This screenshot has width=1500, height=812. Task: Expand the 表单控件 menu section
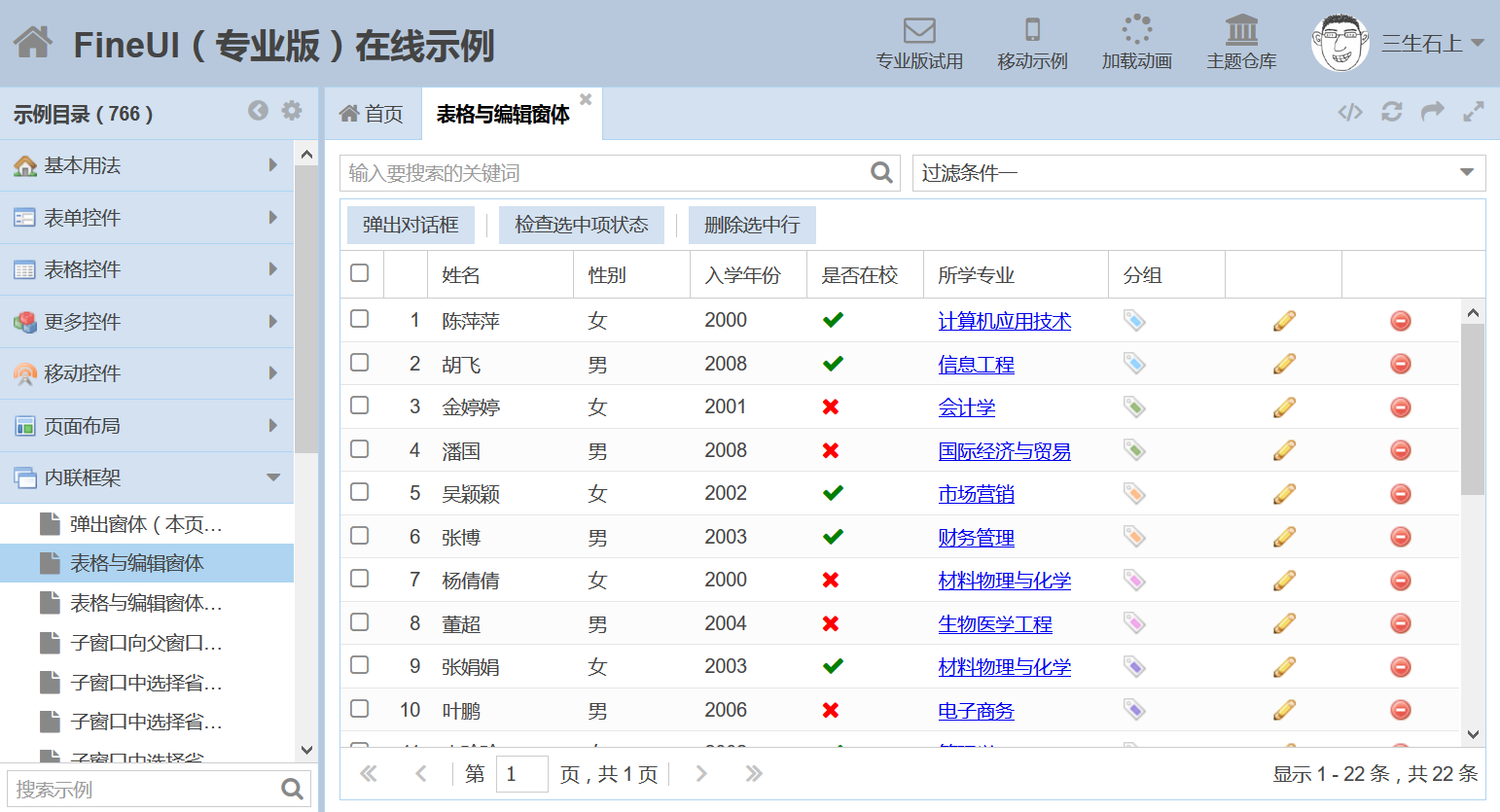pyautogui.click(x=146, y=218)
